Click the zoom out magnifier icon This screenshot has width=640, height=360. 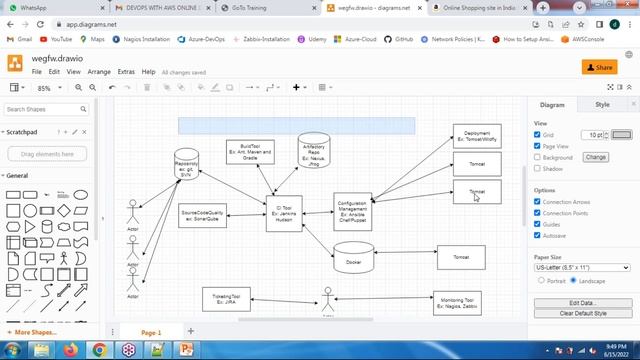[x=93, y=87]
